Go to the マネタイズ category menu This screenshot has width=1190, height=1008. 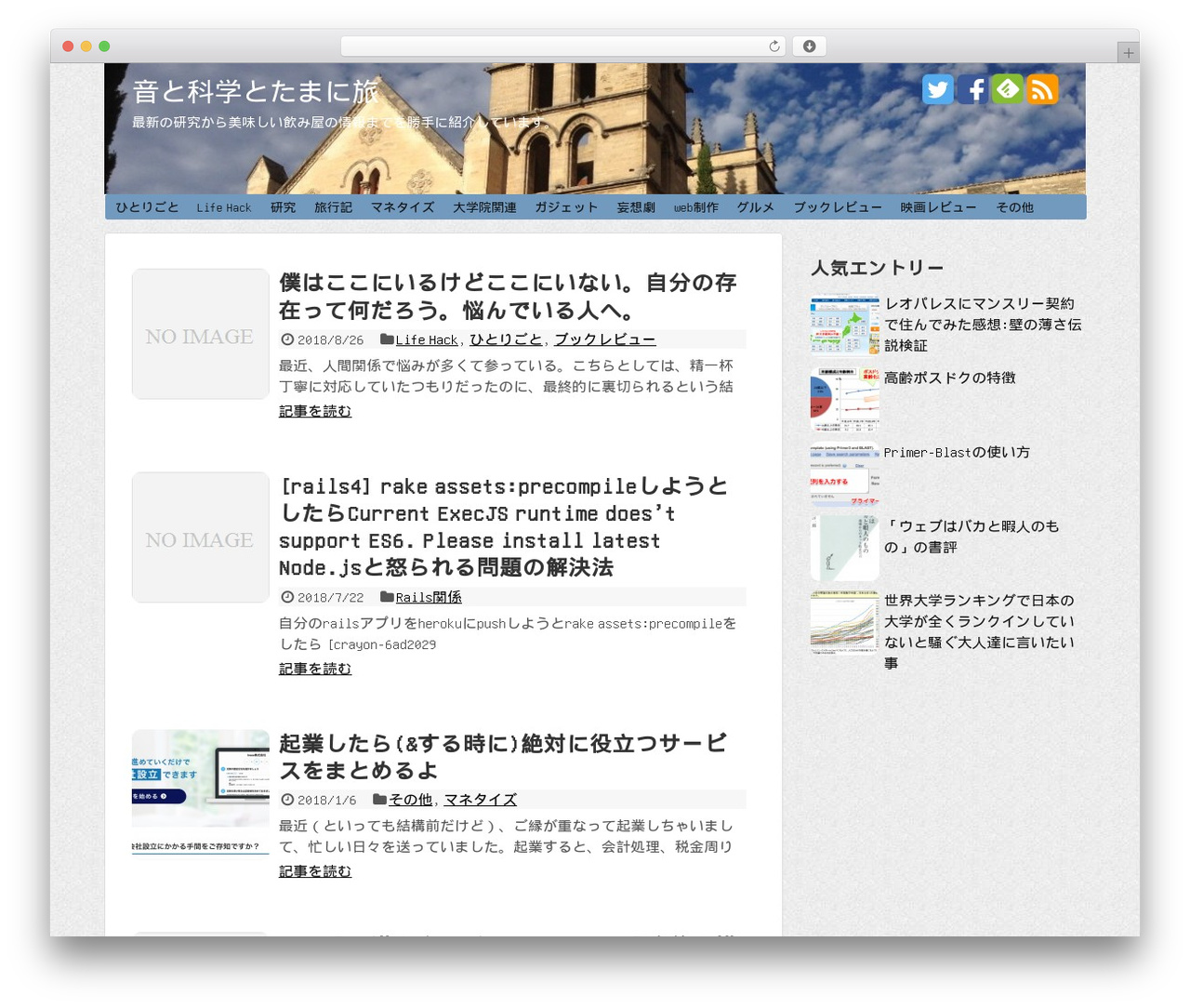[x=403, y=207]
